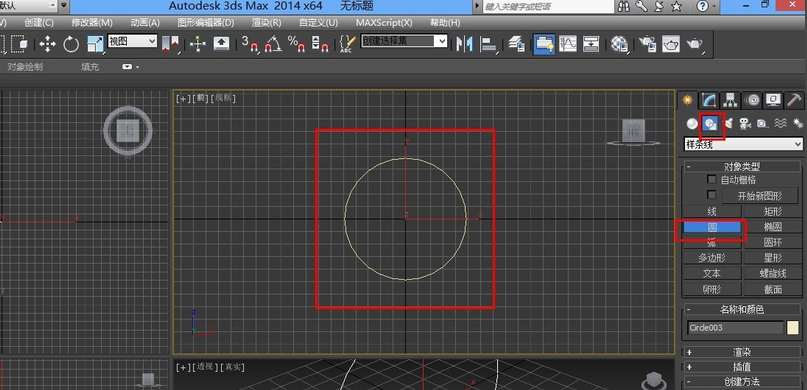Screen dimensions: 807x390
Task: Open the 修改器(M) menu
Action: [92, 23]
